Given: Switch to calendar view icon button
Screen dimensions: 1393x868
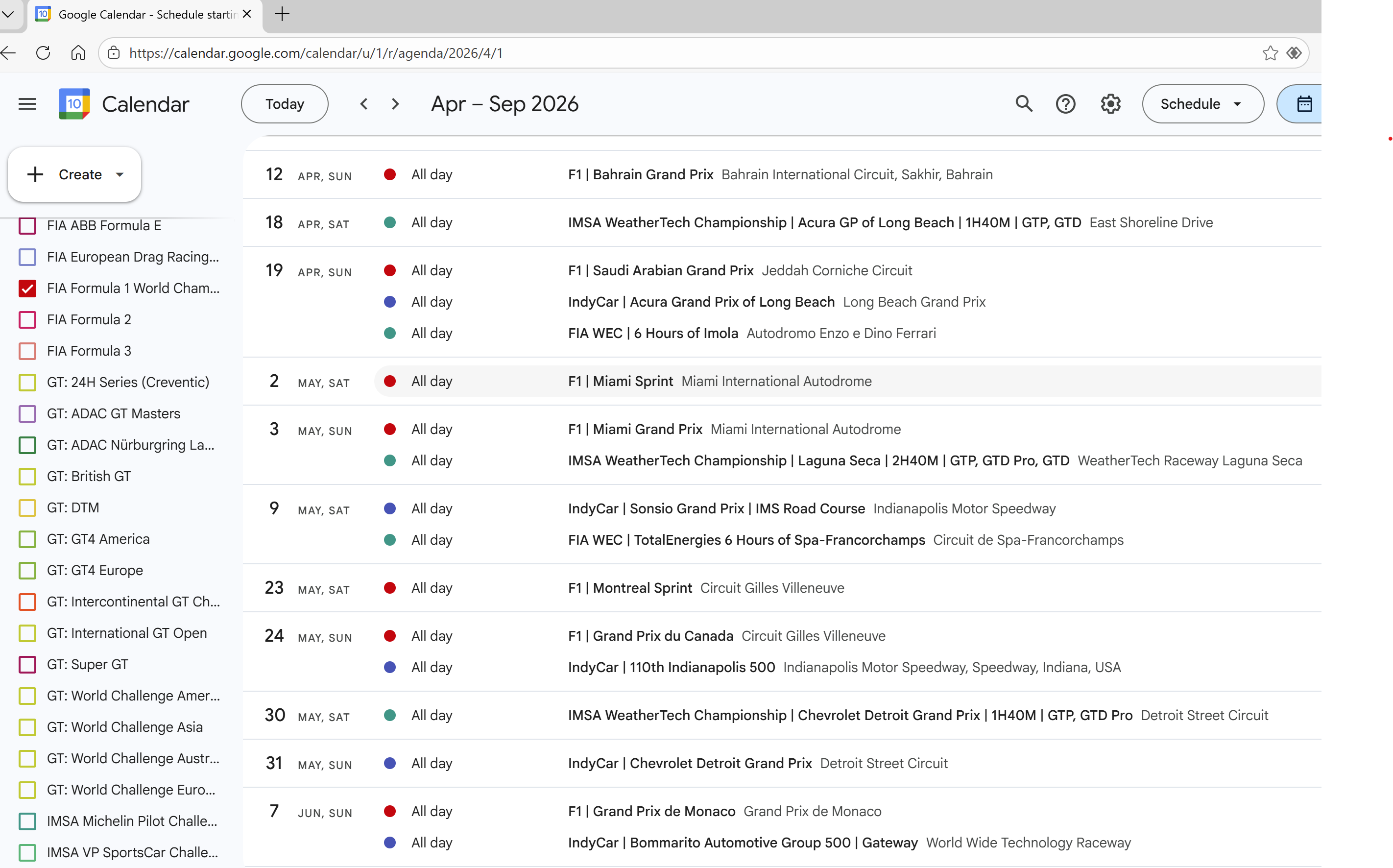Looking at the screenshot, I should pyautogui.click(x=1304, y=104).
